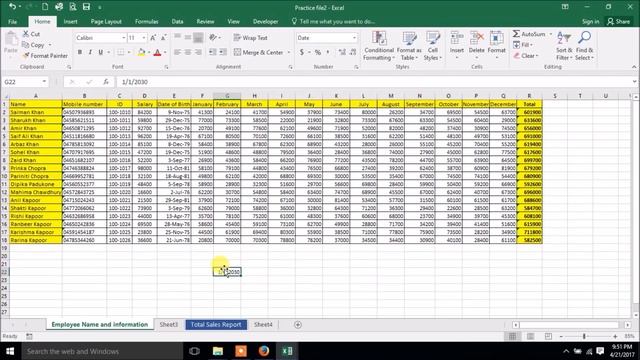Switch to Page Break Preview in status bar
This screenshot has width=640, height=360.
(x=548, y=336)
